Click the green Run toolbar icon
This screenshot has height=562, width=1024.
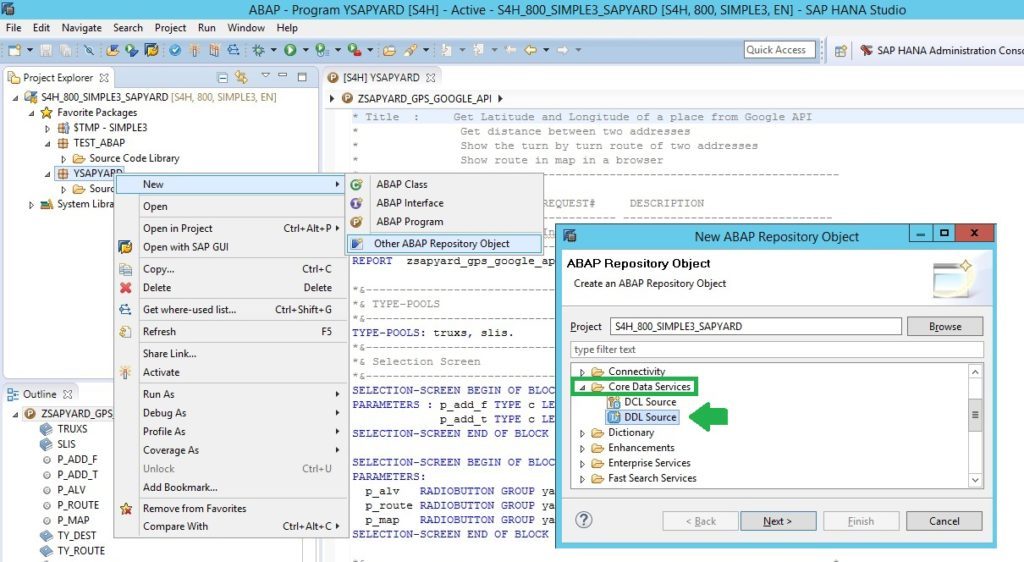pos(290,50)
